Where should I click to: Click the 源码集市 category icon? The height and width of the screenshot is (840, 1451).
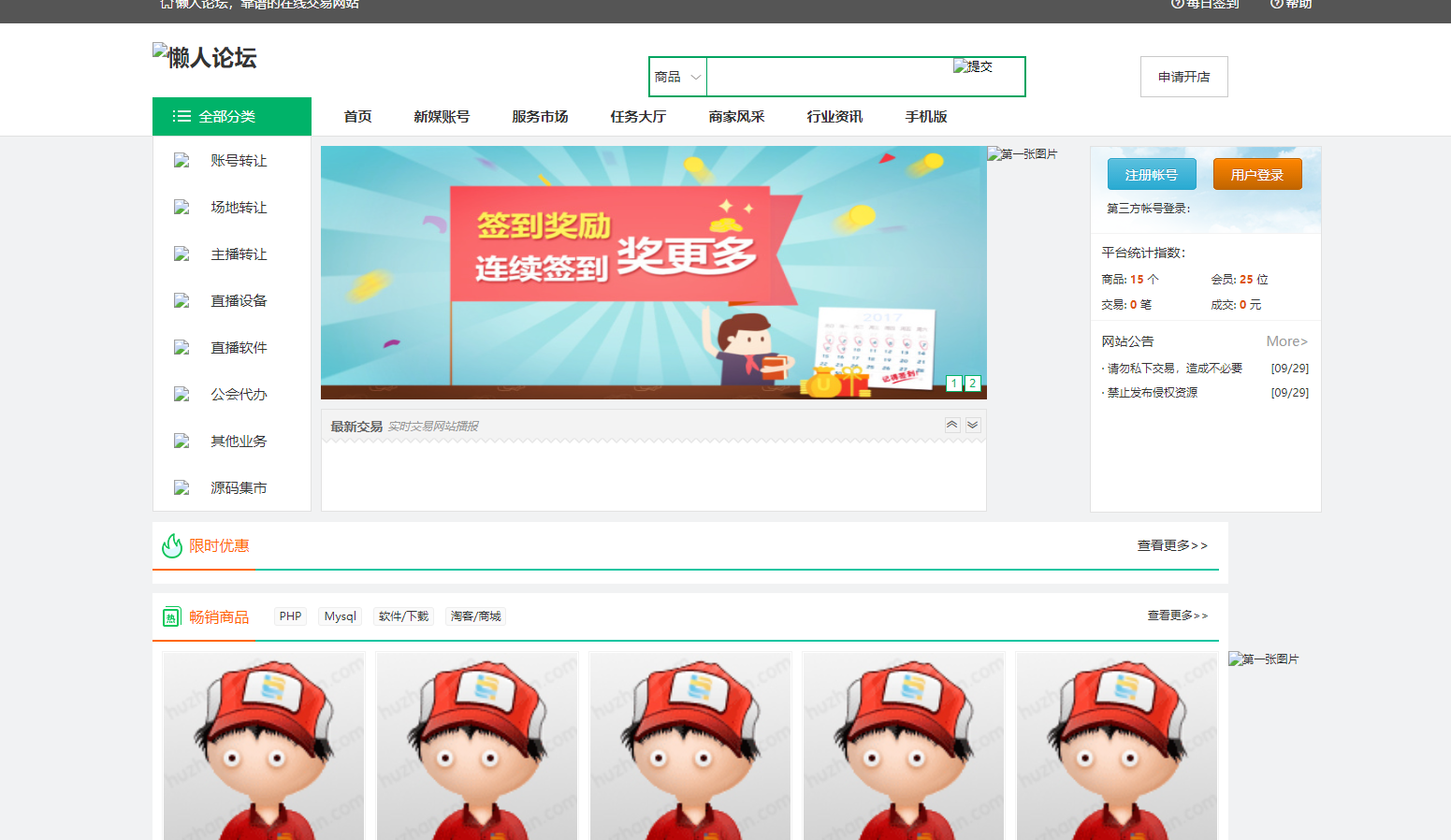point(181,488)
